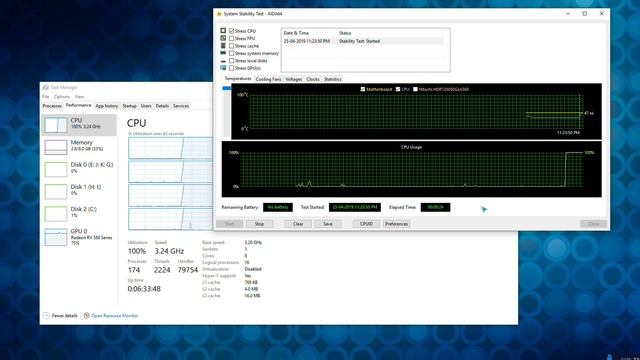Select the CPU item in Task Manager sidebar
Viewport: 640px width, 360px height.
point(79,125)
